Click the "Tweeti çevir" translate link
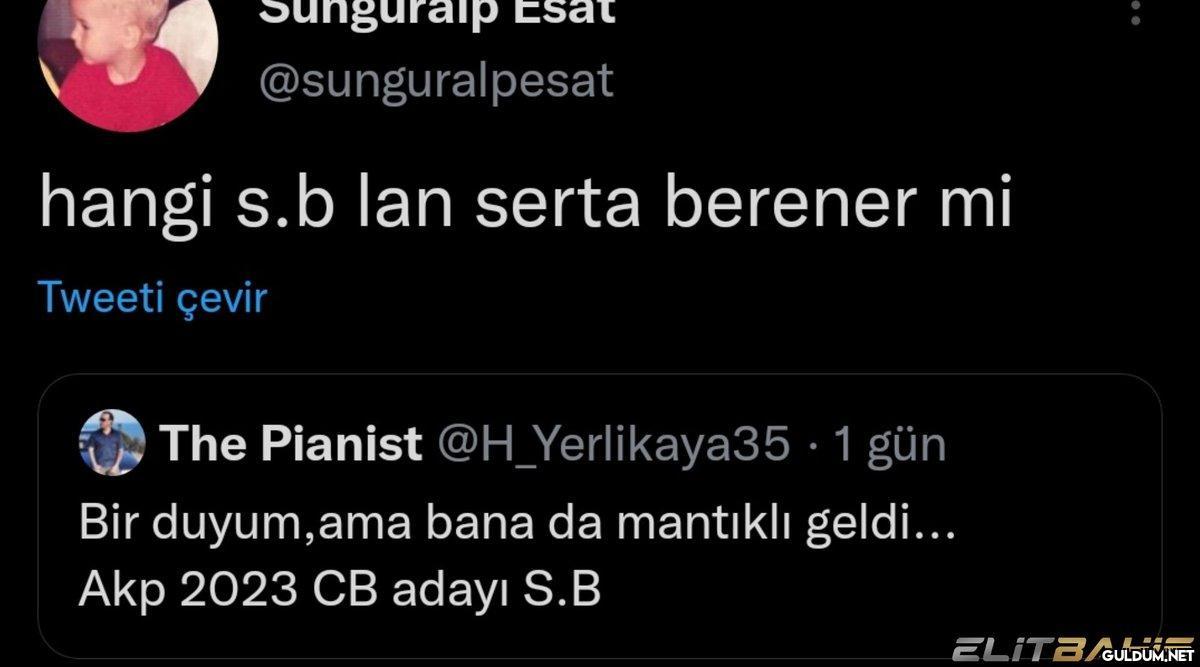 (x=153, y=297)
